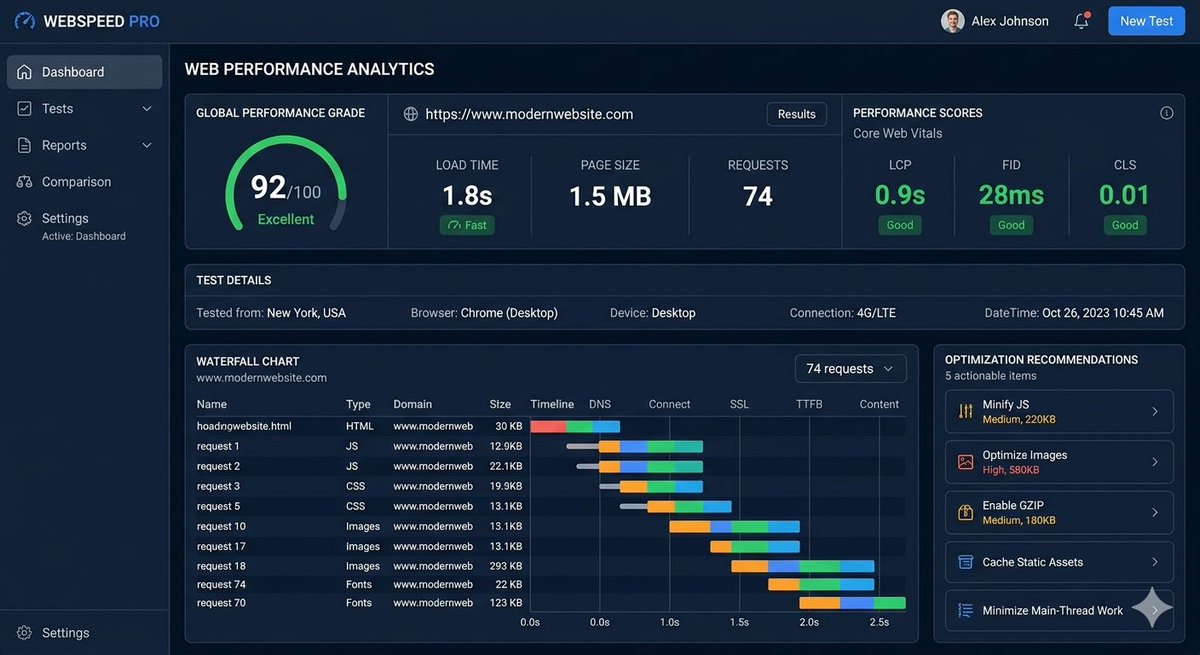
Task: Select the request 10 row name
Action: (x=221, y=526)
